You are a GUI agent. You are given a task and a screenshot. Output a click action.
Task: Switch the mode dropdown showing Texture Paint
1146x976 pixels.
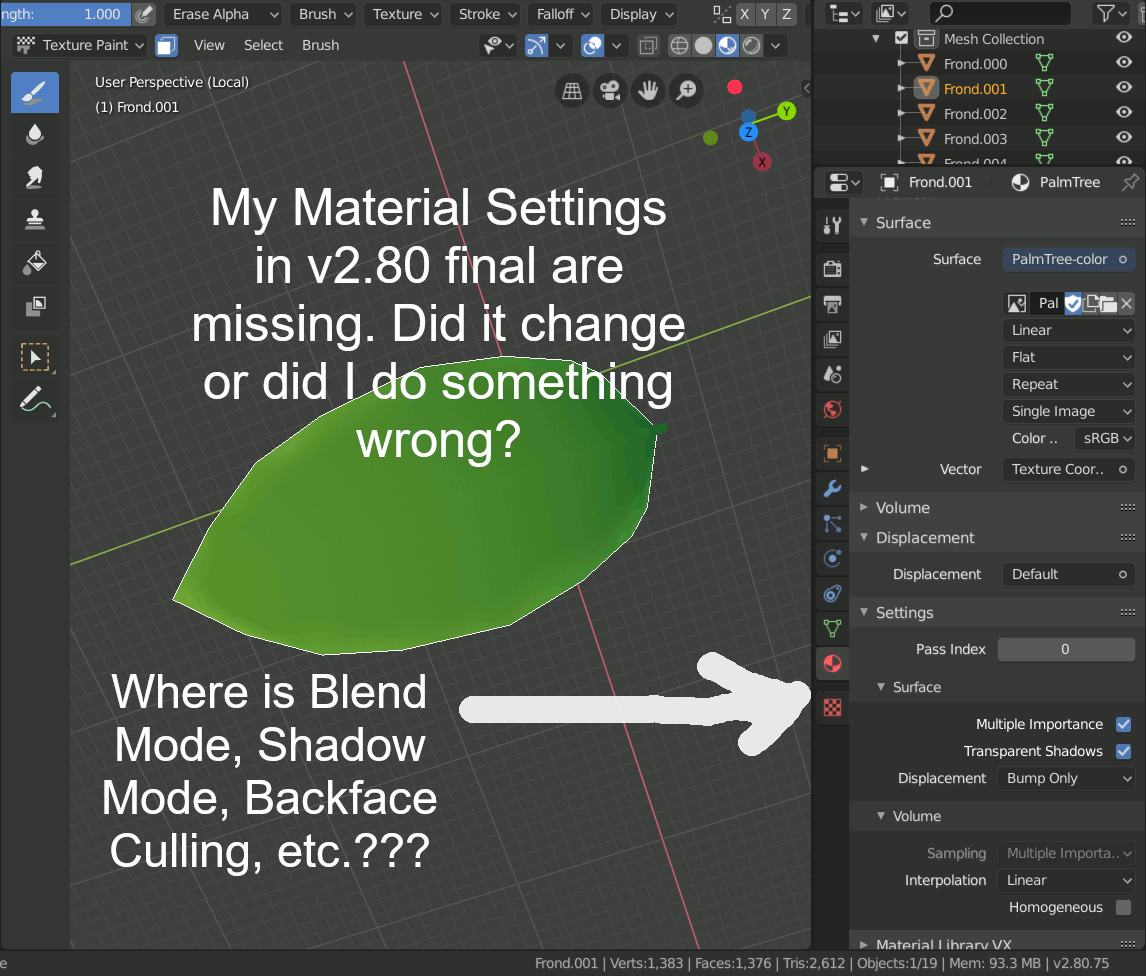pos(78,45)
